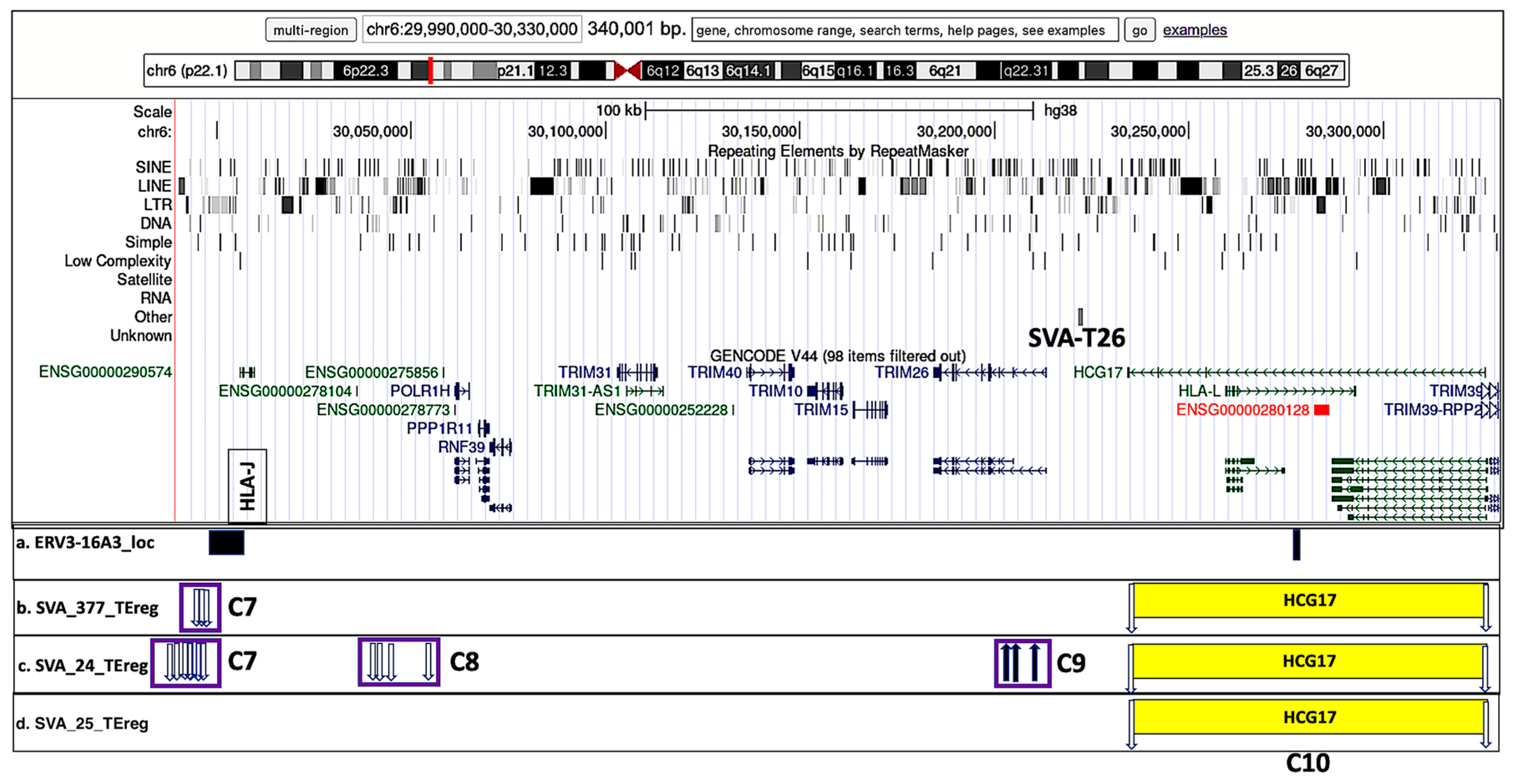Click the black ERV3-16A3_loc block
Image resolution: width=1513 pixels, height=784 pixels.
(x=226, y=543)
